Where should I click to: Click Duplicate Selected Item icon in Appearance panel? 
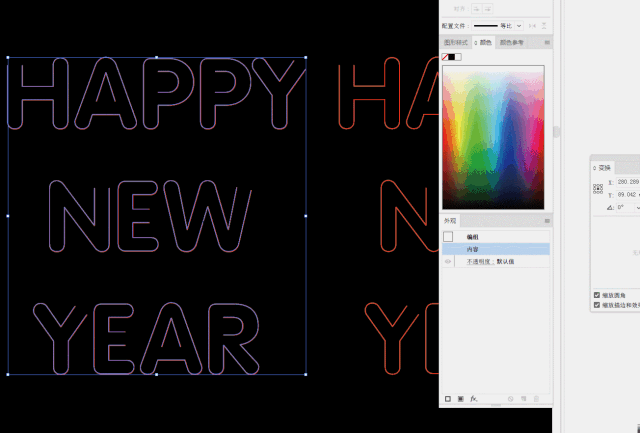[524, 399]
